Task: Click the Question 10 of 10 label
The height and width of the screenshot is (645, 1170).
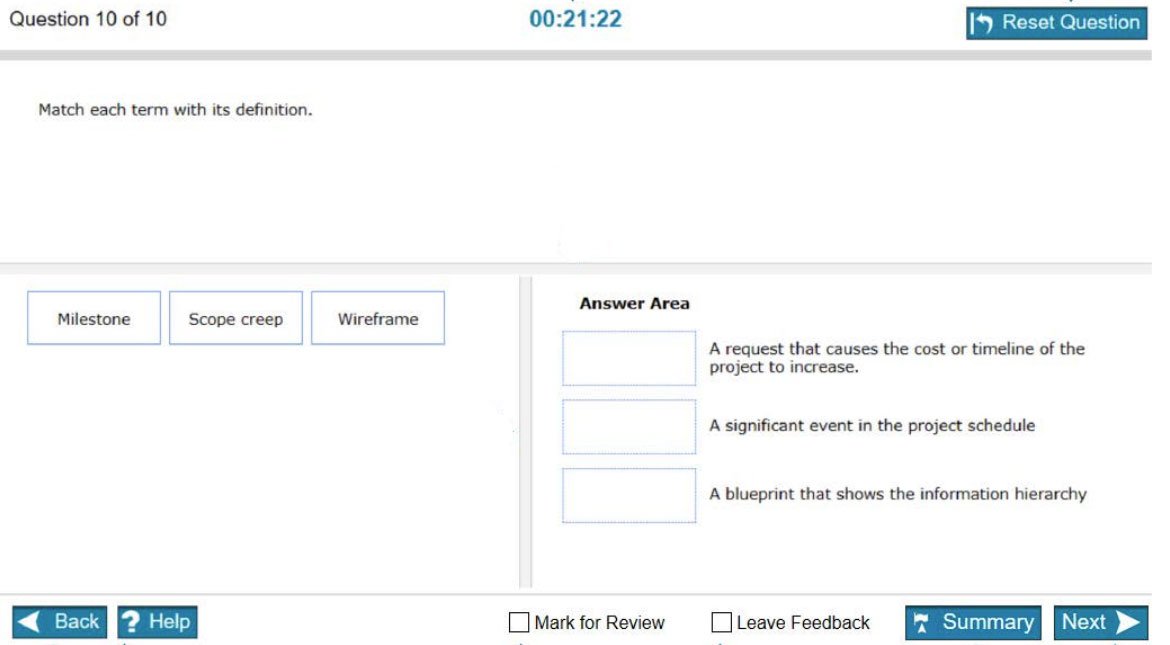Action: pos(88,19)
